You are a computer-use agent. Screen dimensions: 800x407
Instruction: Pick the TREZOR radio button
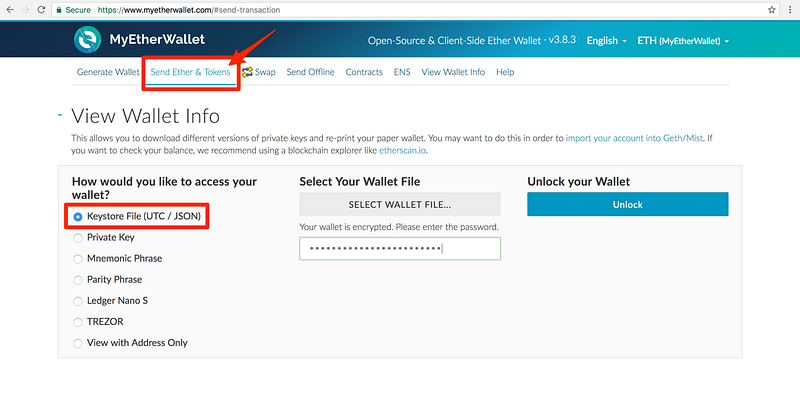78,322
